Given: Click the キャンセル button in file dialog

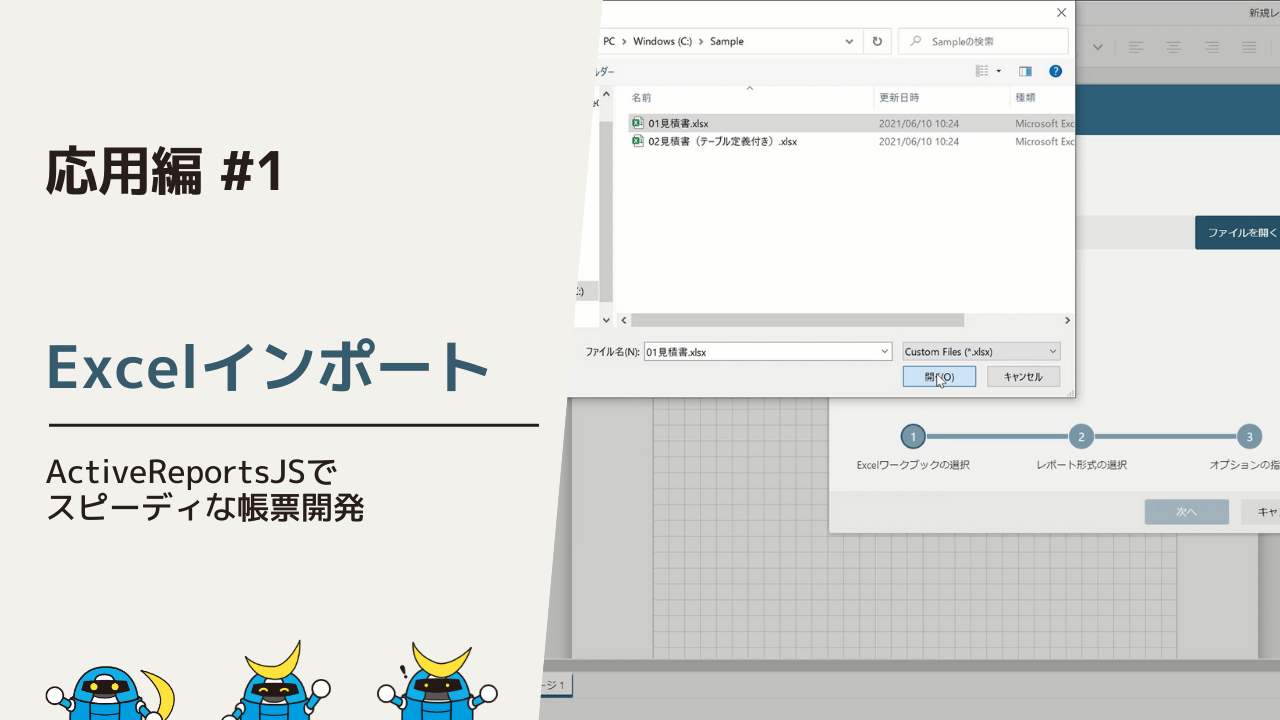Looking at the screenshot, I should [1023, 377].
